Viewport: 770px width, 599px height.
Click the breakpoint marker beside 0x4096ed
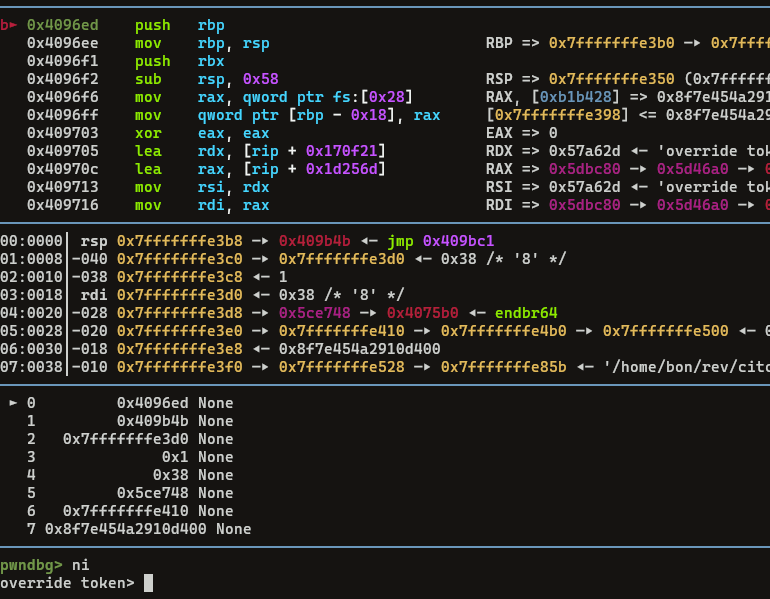pos(9,25)
